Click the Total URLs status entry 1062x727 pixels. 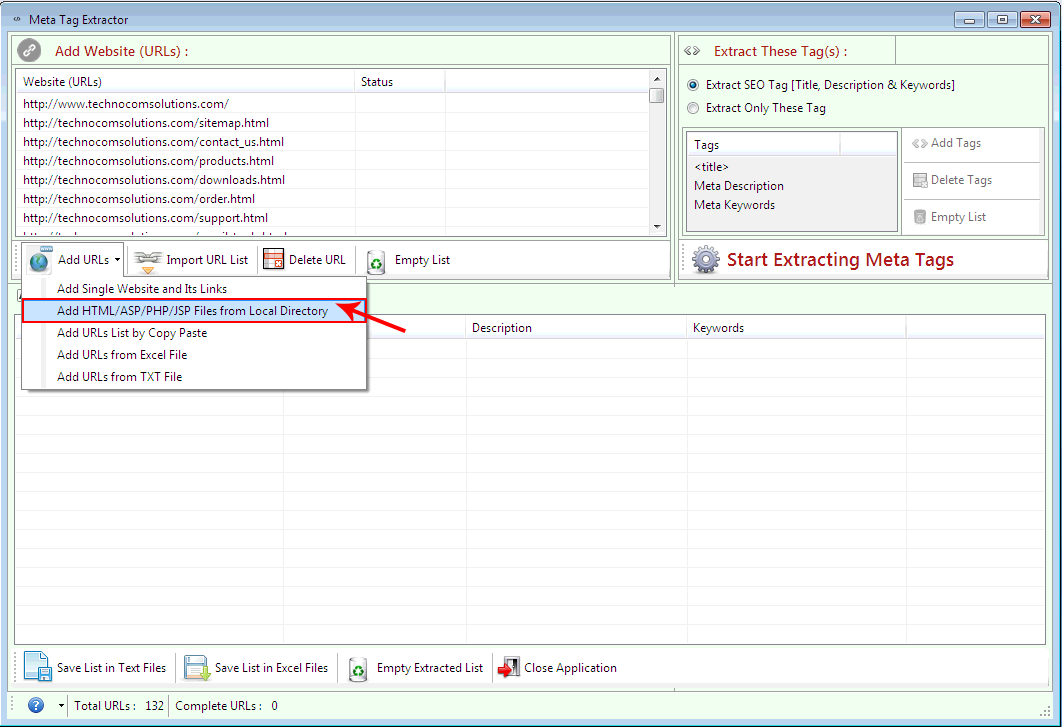coord(119,705)
